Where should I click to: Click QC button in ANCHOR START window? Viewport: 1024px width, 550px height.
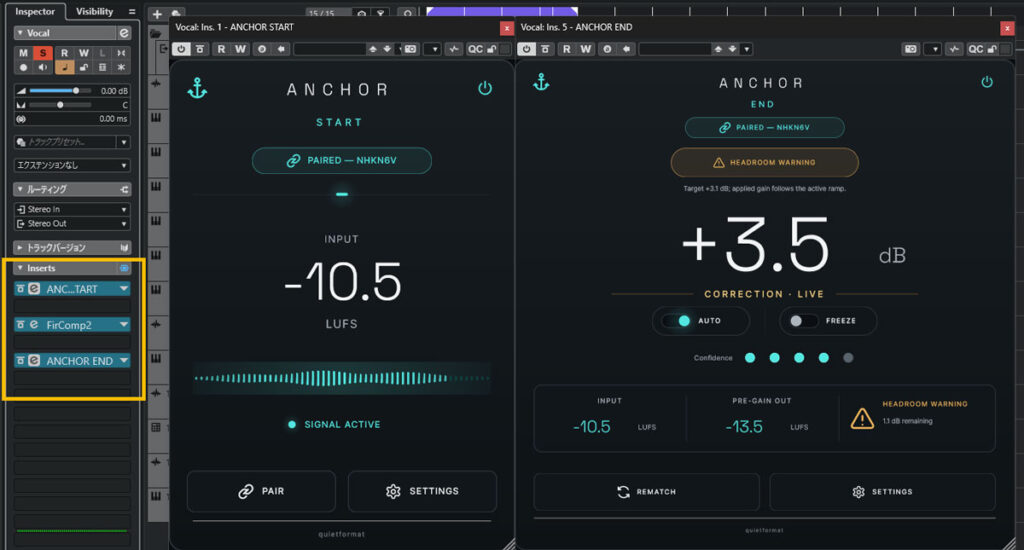pos(475,49)
